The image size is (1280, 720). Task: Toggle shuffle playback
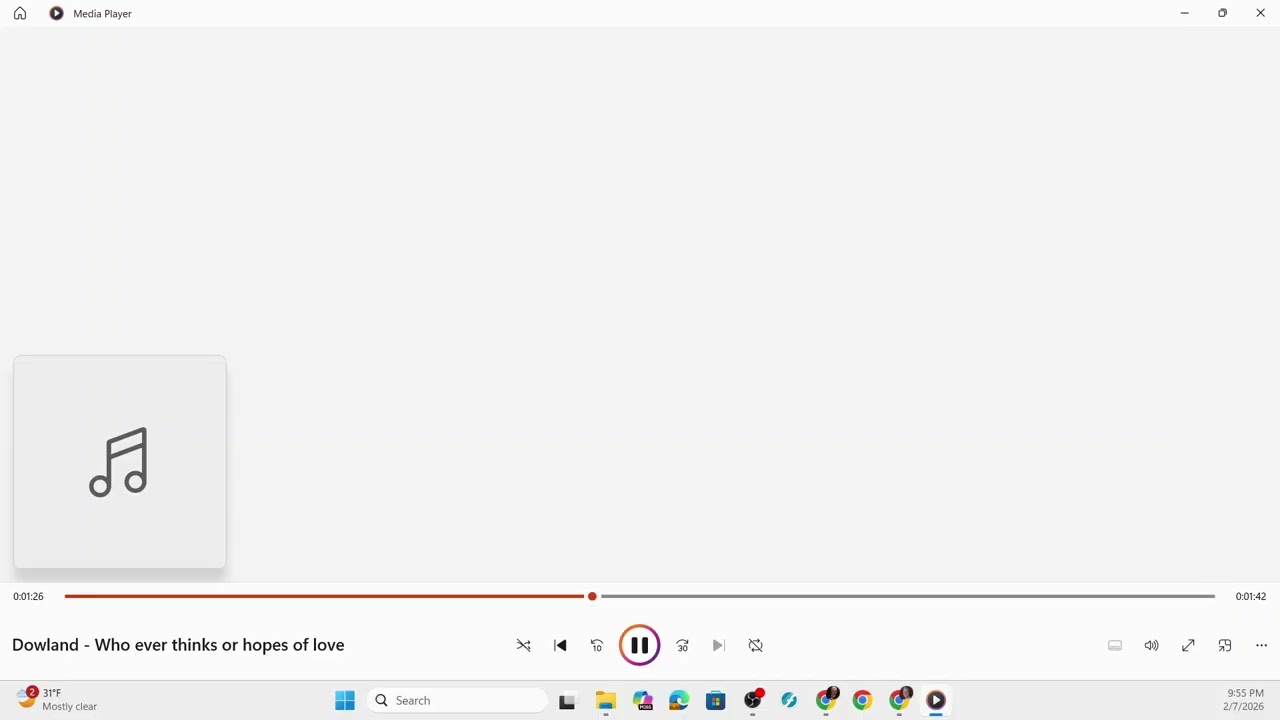pos(523,646)
